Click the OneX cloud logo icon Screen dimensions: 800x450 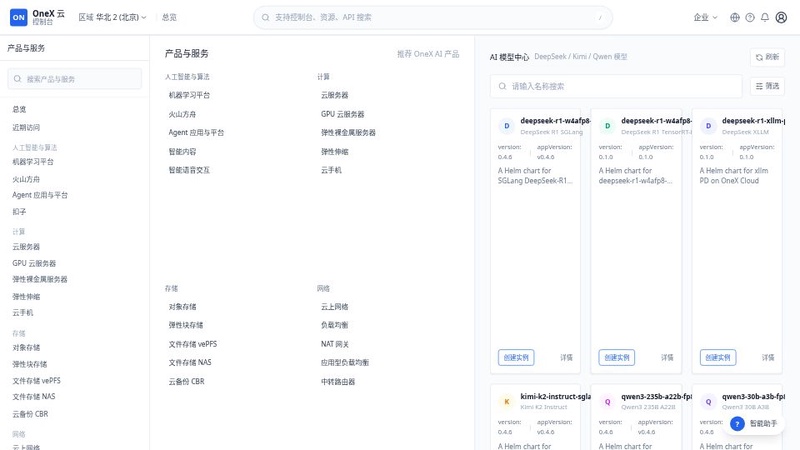tap(19, 17)
